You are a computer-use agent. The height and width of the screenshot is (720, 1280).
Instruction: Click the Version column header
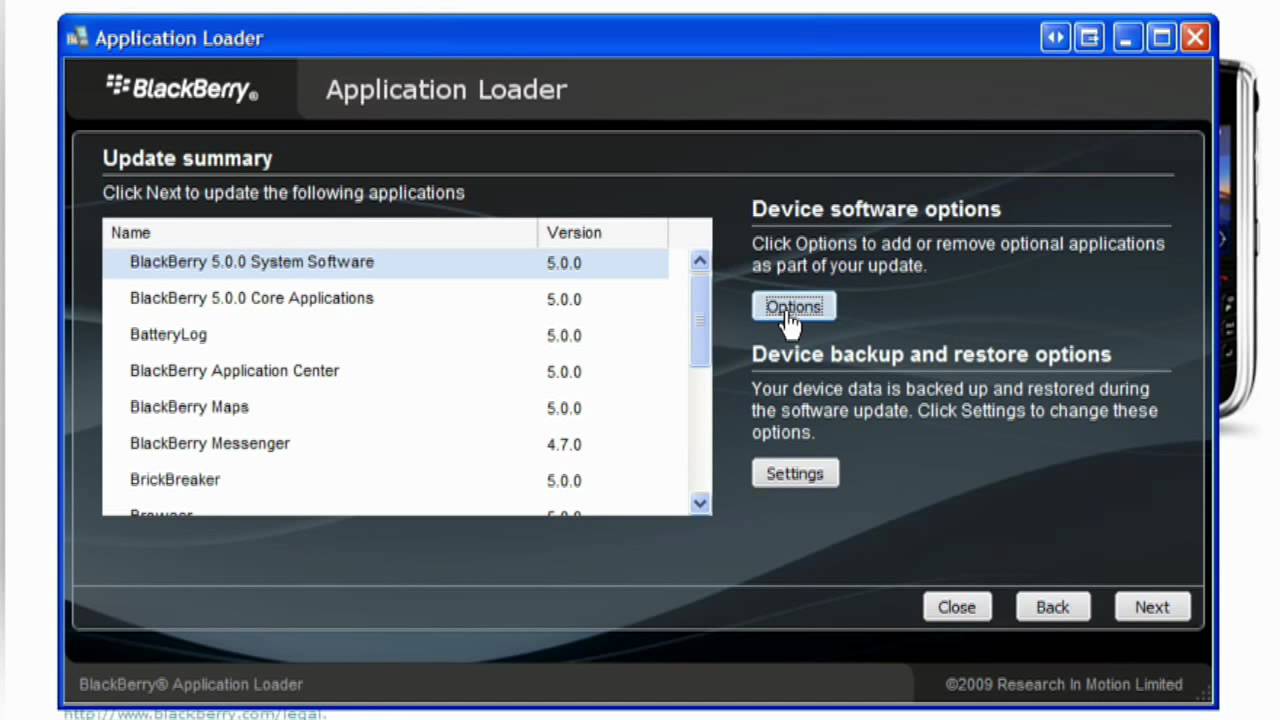603,233
